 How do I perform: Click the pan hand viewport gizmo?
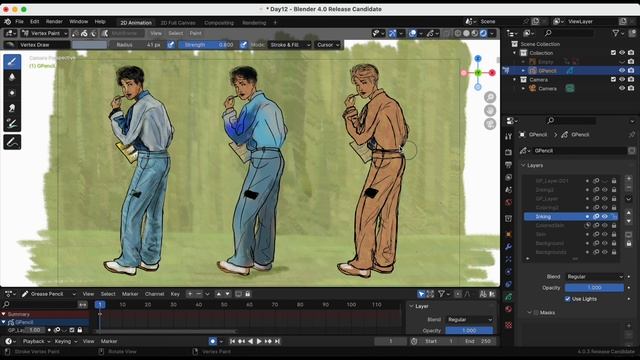pos(490,110)
